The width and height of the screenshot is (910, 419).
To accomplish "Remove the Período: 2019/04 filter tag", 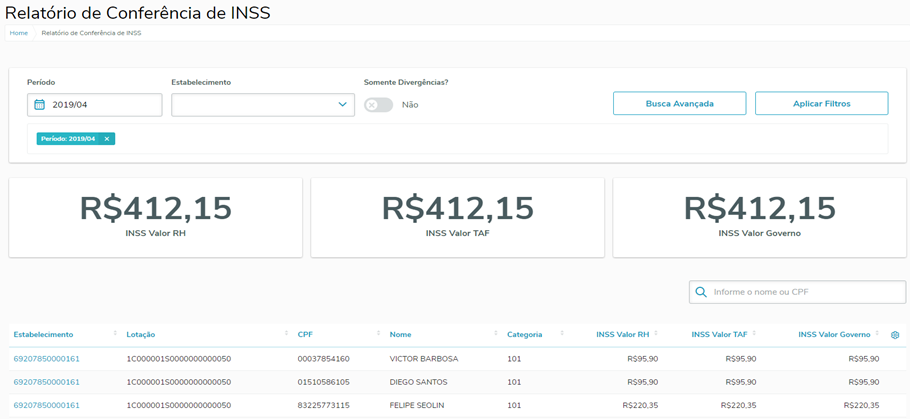I will [x=107, y=139].
